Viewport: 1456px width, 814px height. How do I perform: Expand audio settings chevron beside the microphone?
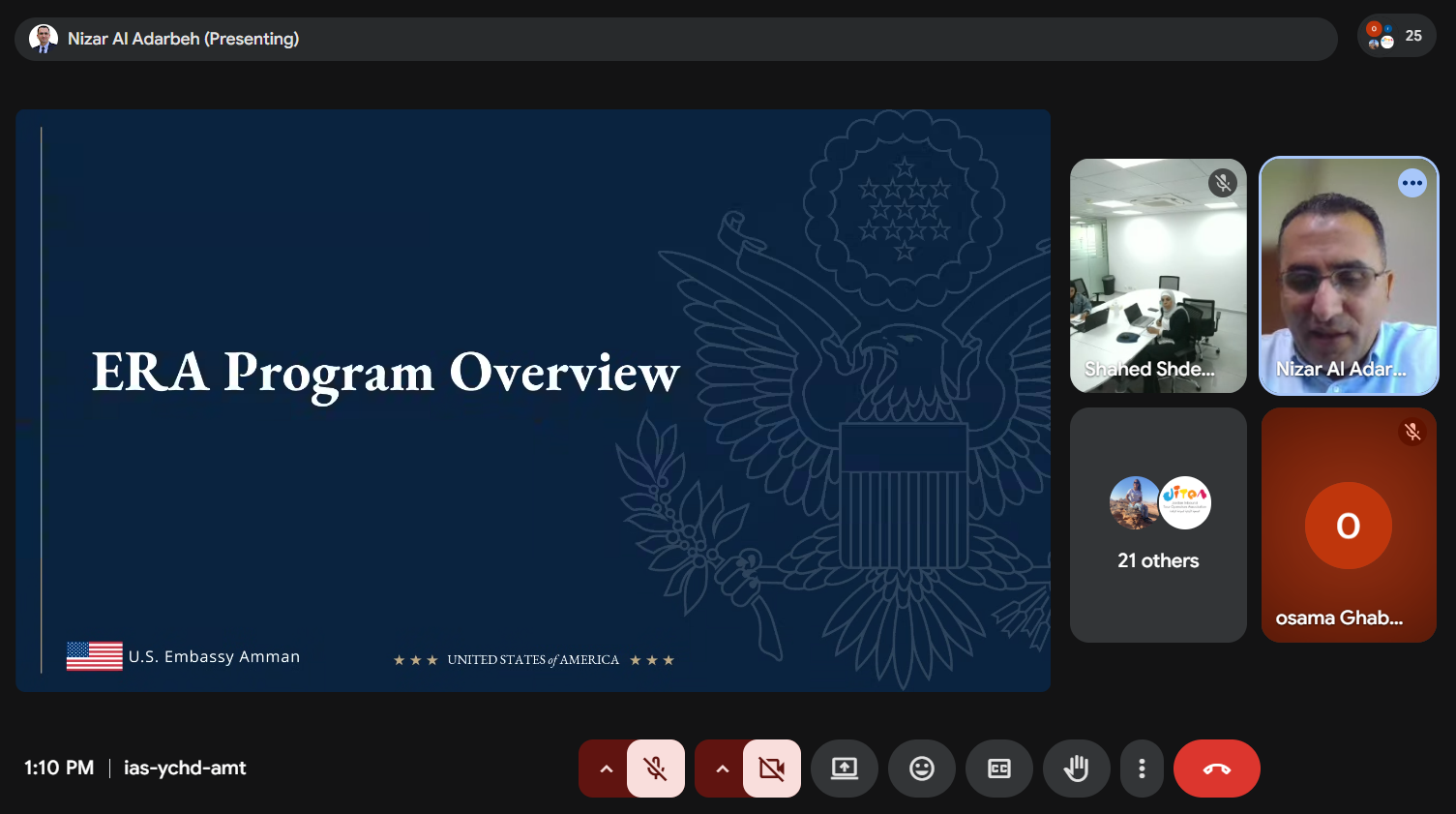pyautogui.click(x=606, y=769)
